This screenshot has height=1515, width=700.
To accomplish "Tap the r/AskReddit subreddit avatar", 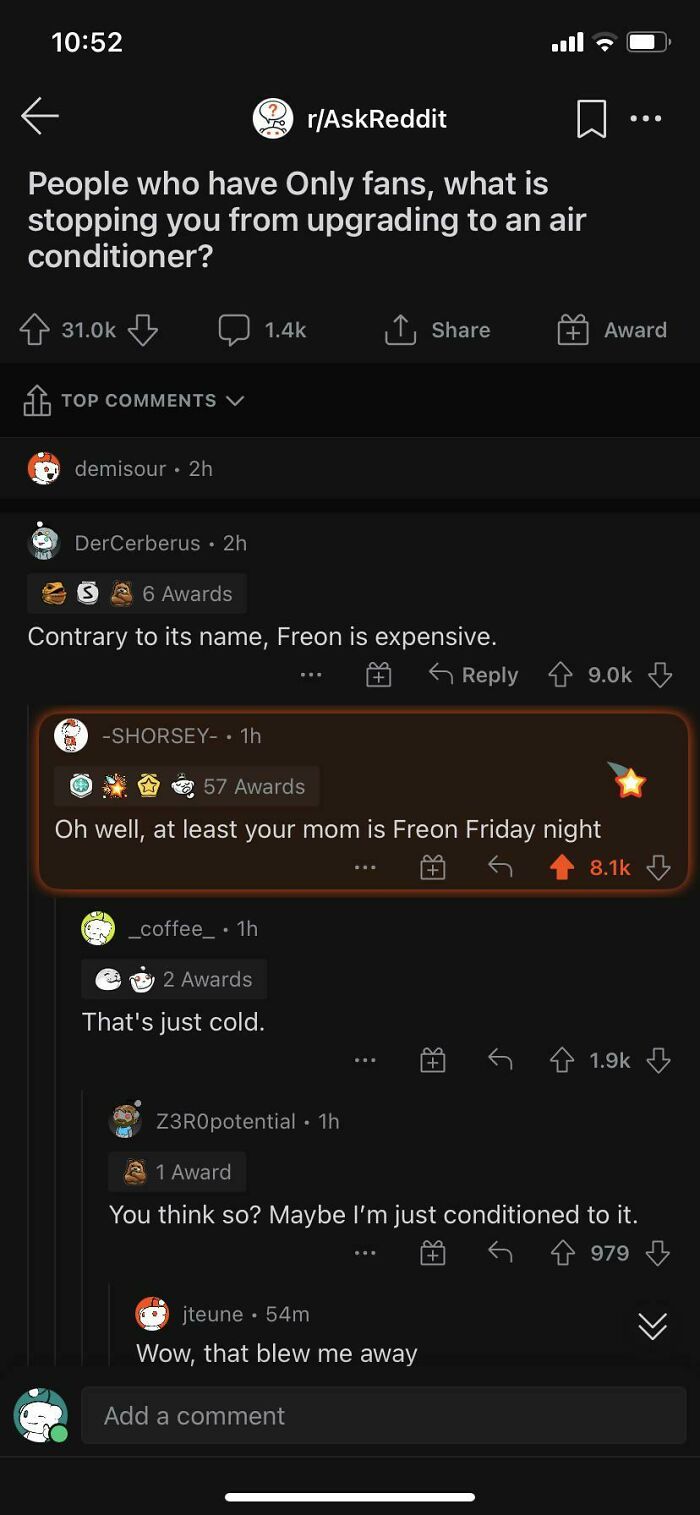I will tap(270, 118).
